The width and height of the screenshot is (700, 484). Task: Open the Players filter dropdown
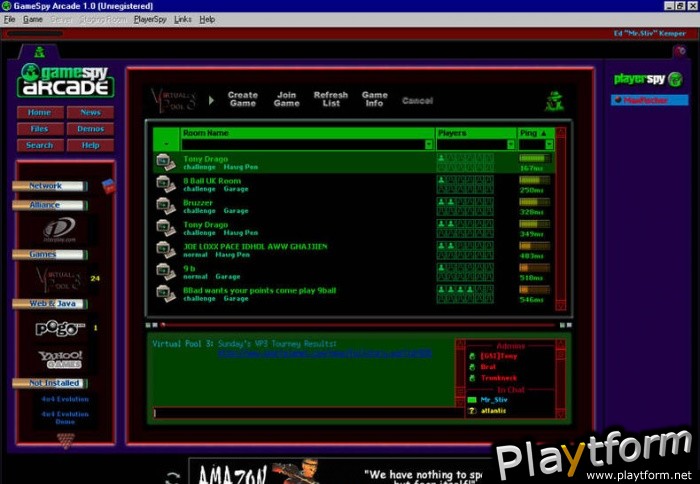point(511,145)
